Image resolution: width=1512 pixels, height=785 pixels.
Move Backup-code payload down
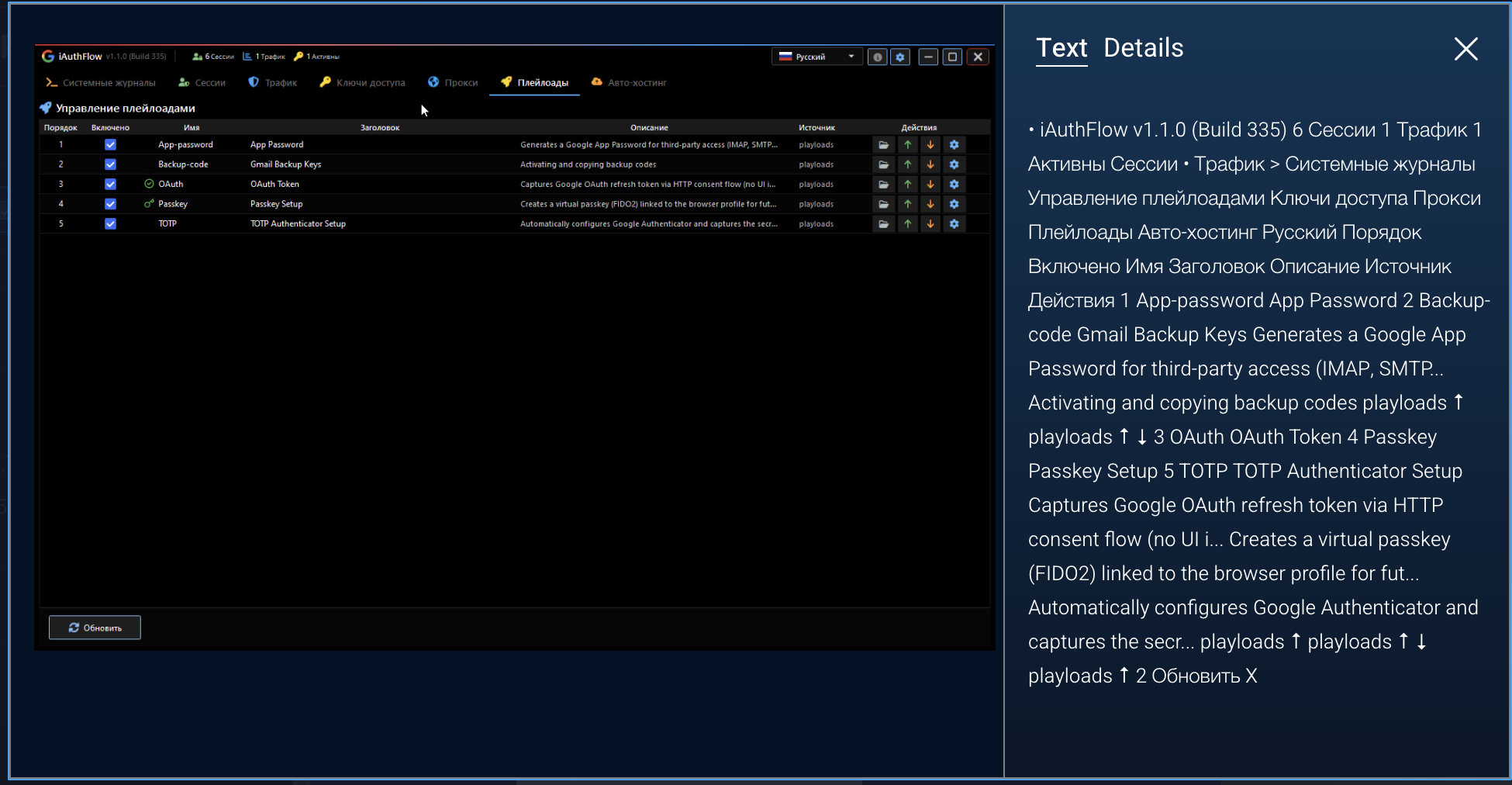930,164
